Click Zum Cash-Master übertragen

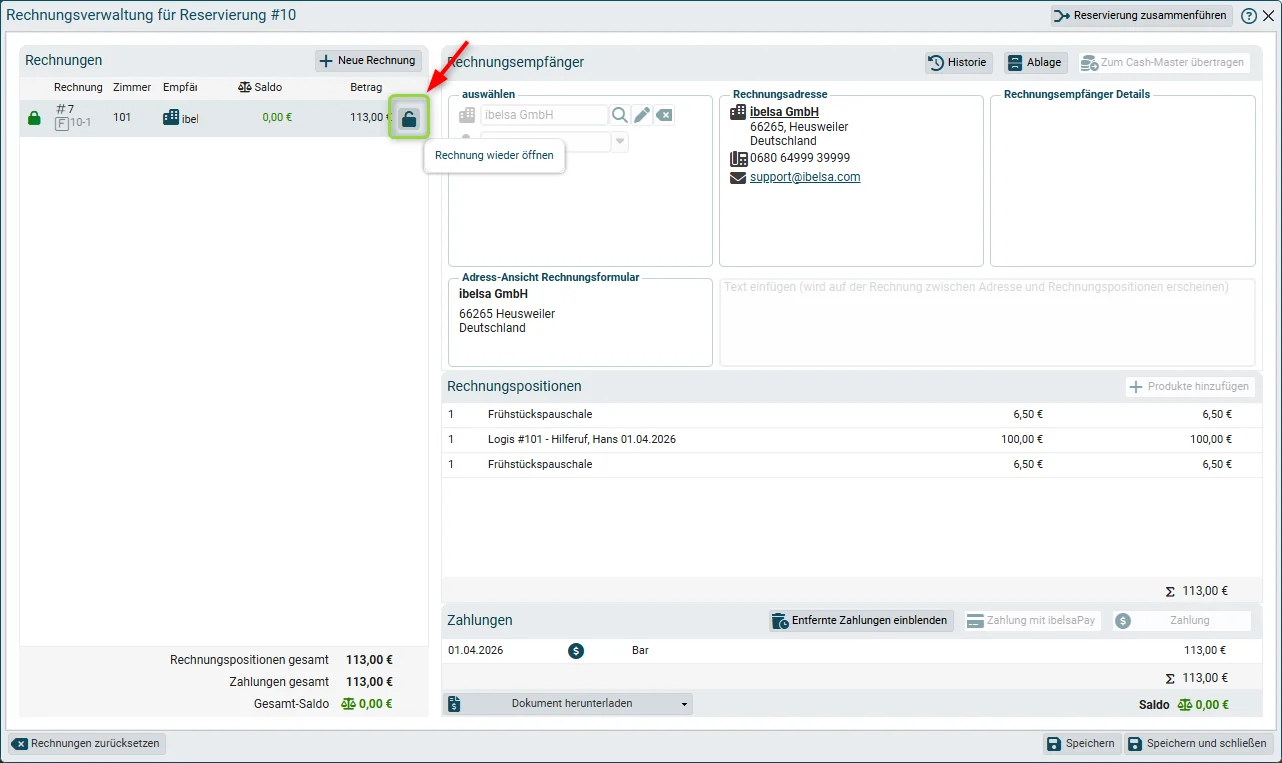tap(1164, 63)
